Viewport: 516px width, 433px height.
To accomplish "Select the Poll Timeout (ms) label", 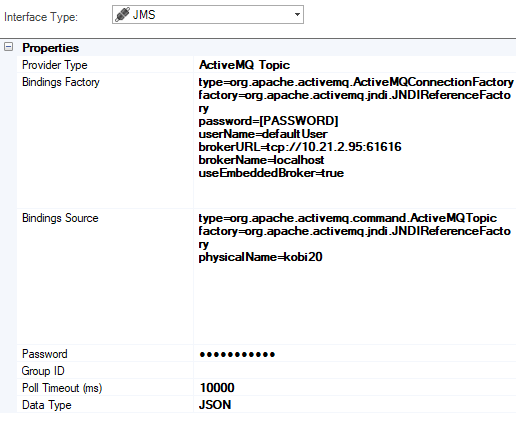I will point(62,388).
